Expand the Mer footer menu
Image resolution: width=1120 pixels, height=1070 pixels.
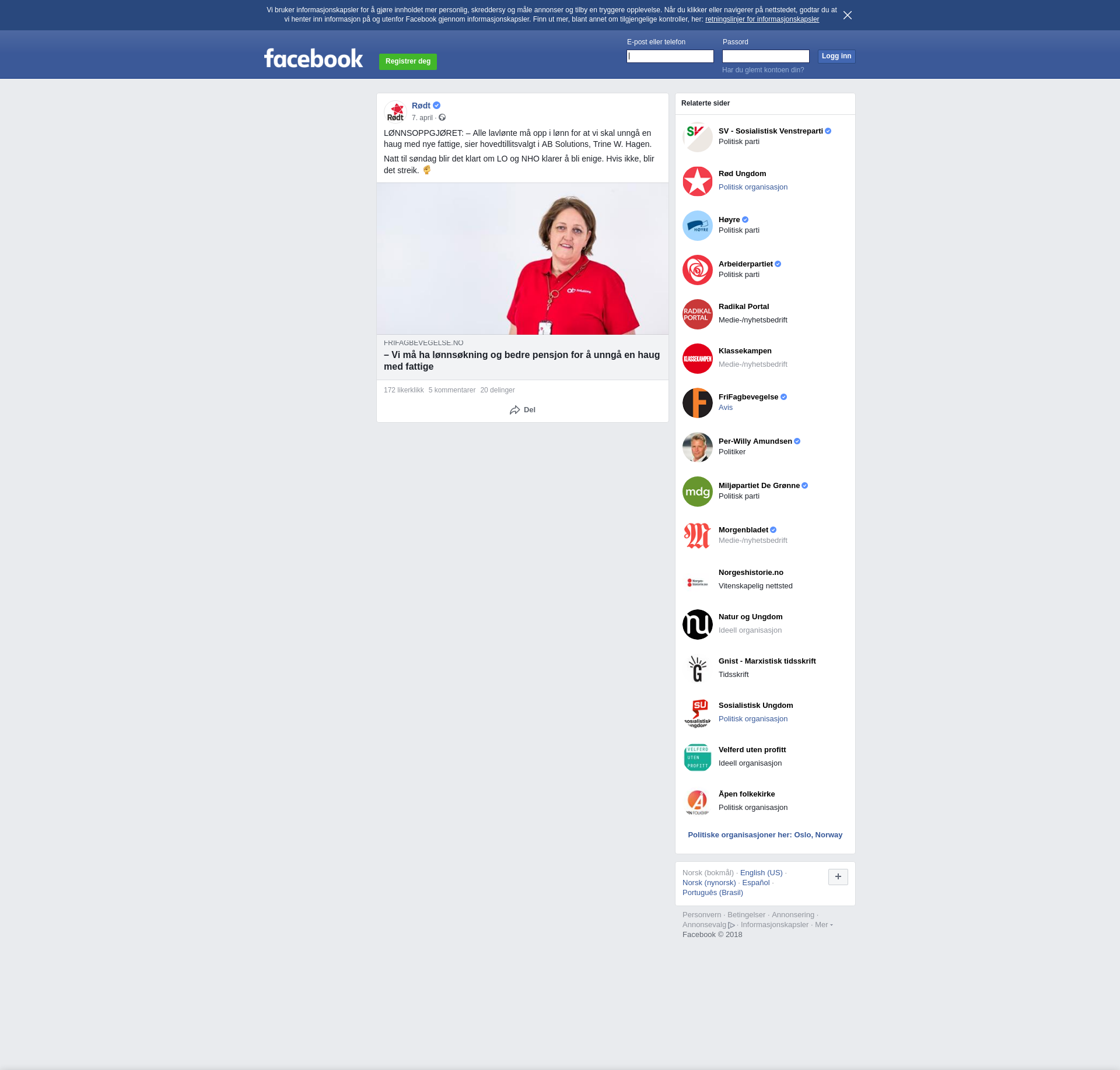tap(824, 925)
